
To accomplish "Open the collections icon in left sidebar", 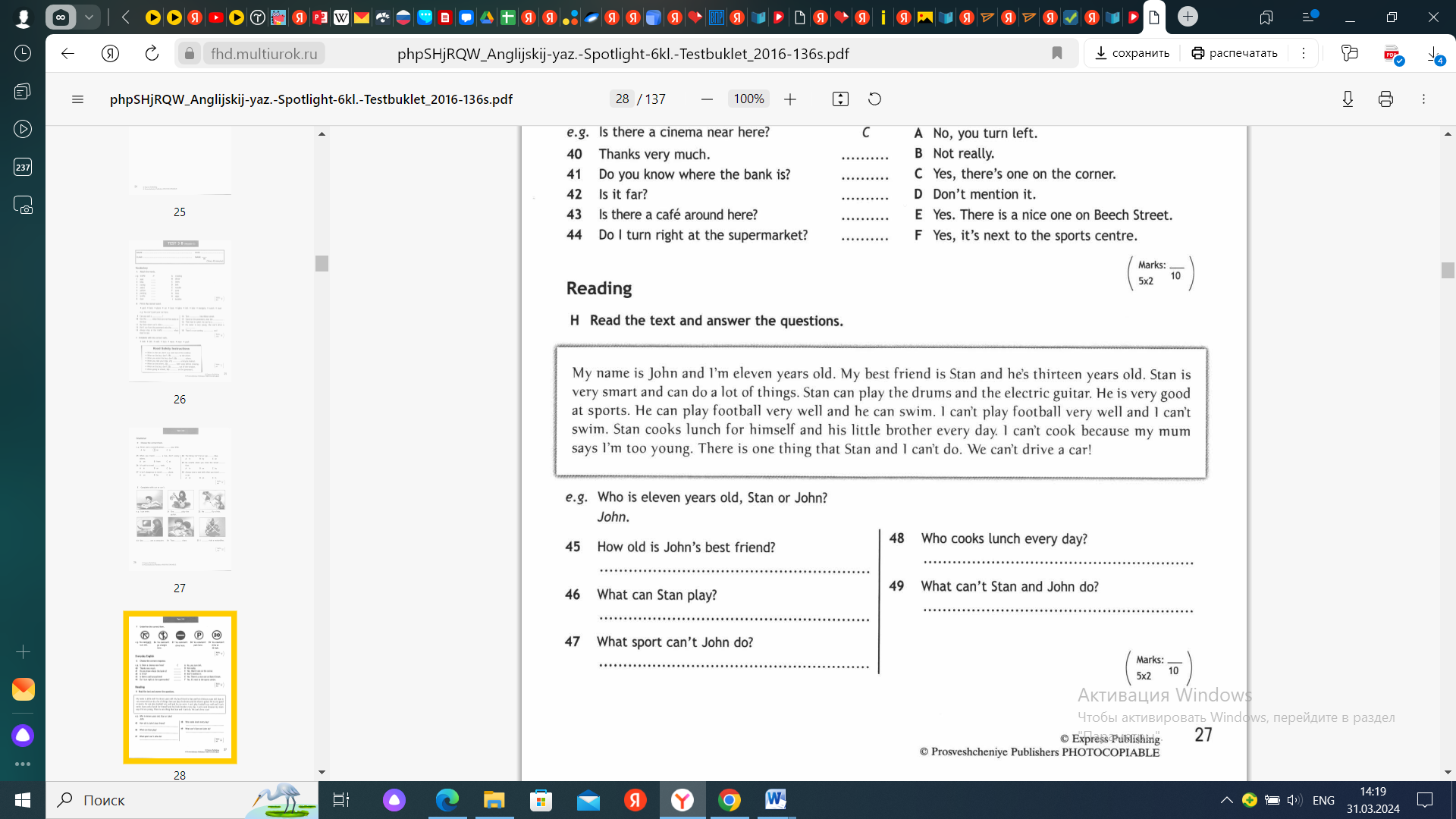I will (23, 91).
